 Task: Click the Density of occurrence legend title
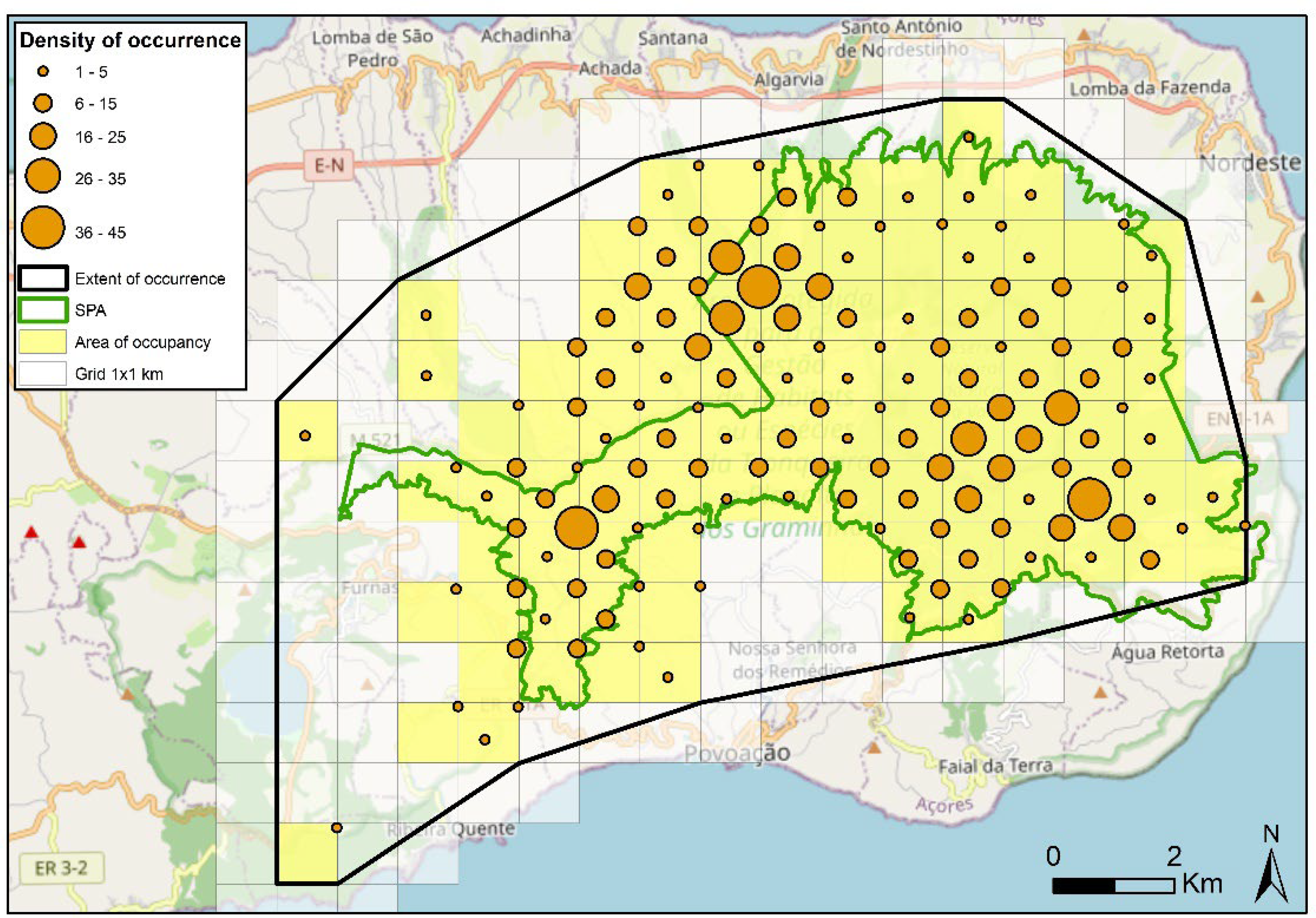[x=130, y=40]
